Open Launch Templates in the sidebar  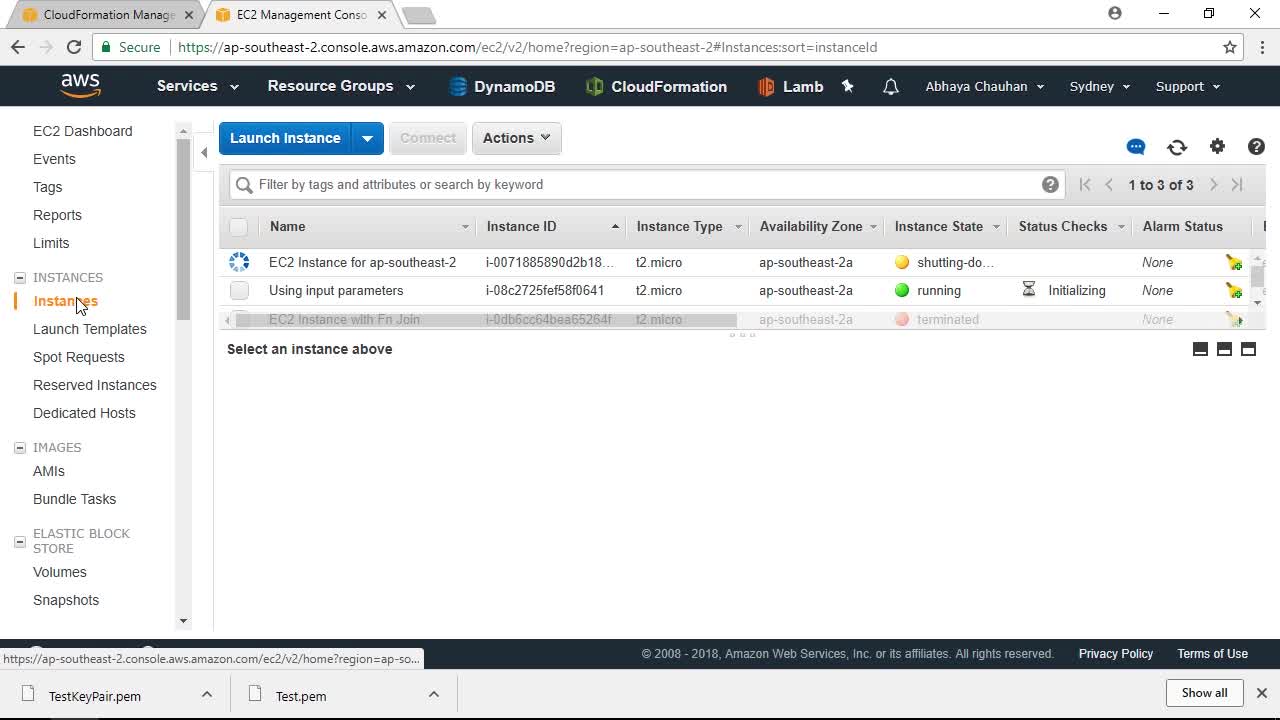click(x=89, y=329)
